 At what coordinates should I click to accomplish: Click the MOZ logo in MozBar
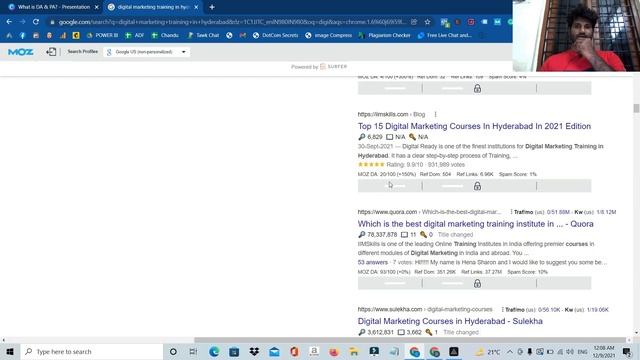(x=20, y=52)
